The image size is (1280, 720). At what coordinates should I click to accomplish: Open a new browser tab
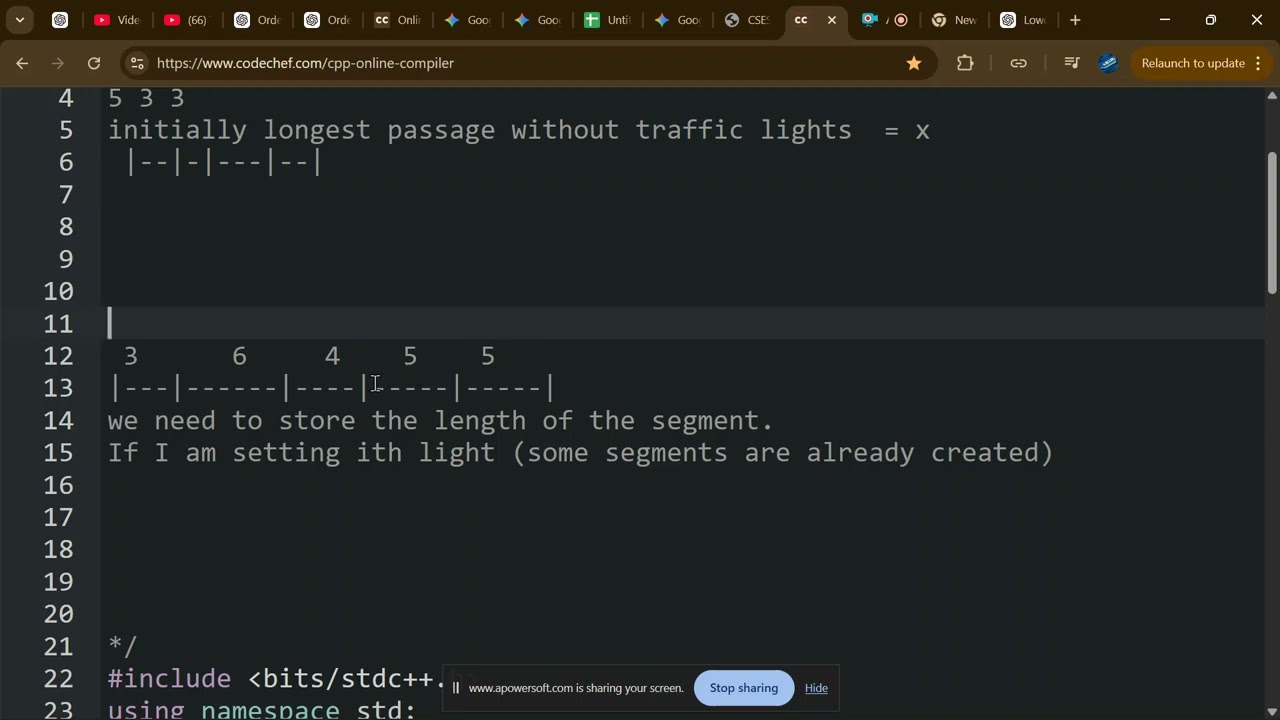click(1076, 20)
